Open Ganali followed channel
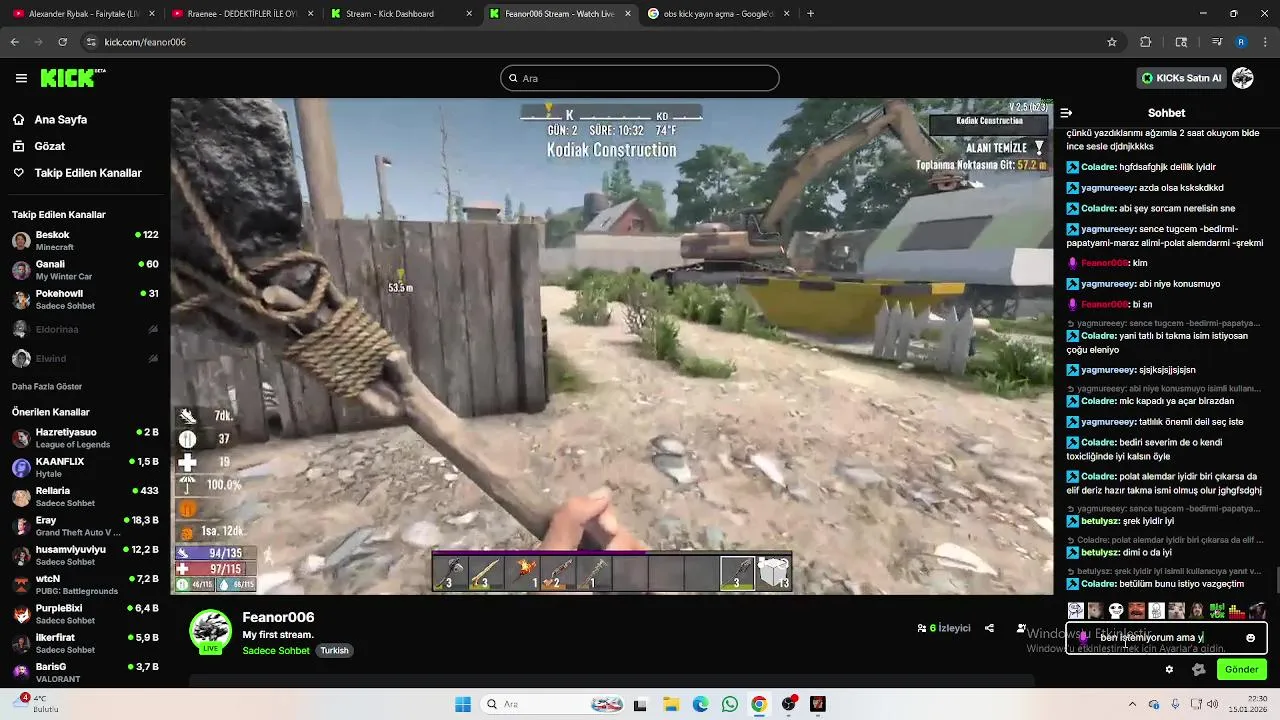1280x720 pixels. 85,270
